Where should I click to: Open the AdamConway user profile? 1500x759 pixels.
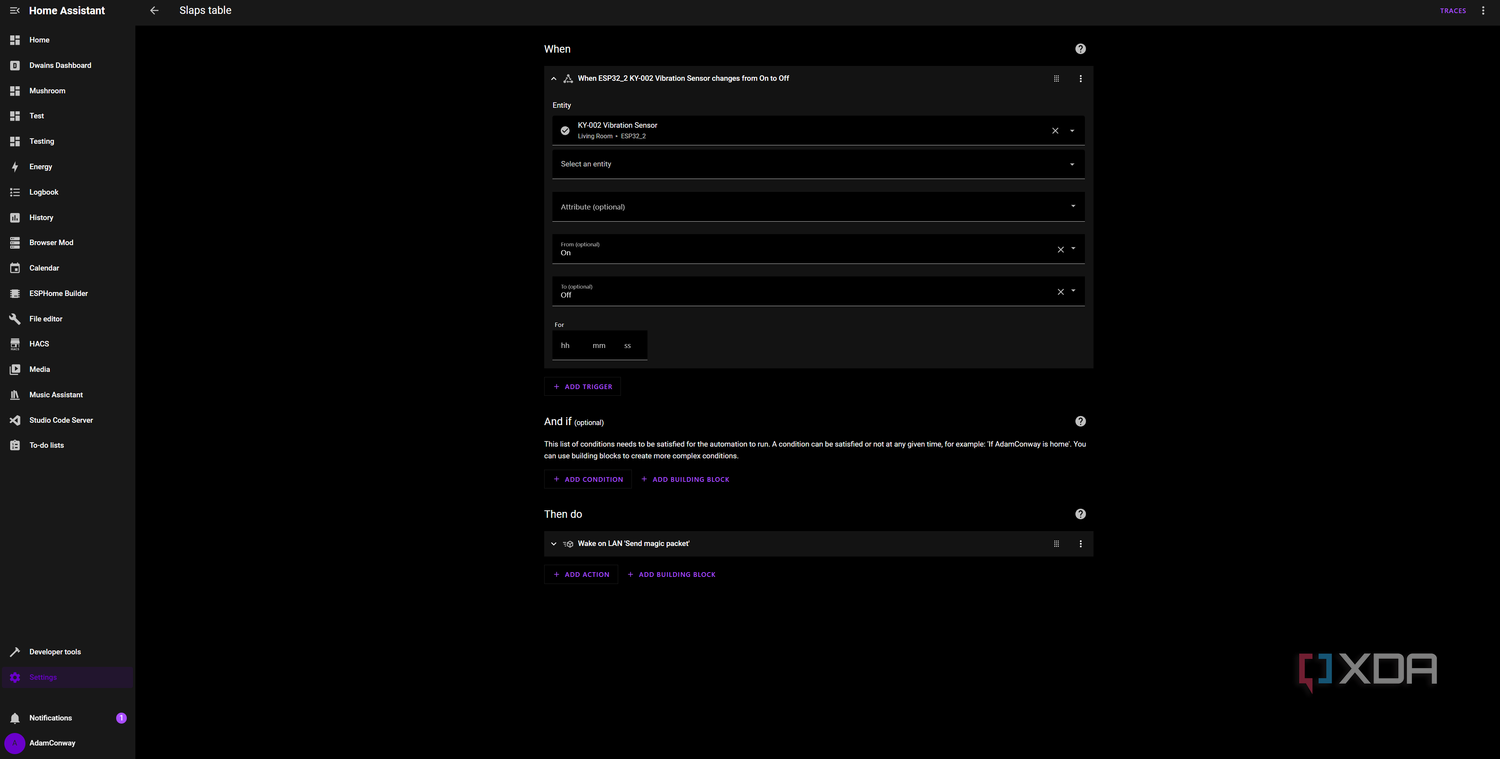(x=67, y=743)
